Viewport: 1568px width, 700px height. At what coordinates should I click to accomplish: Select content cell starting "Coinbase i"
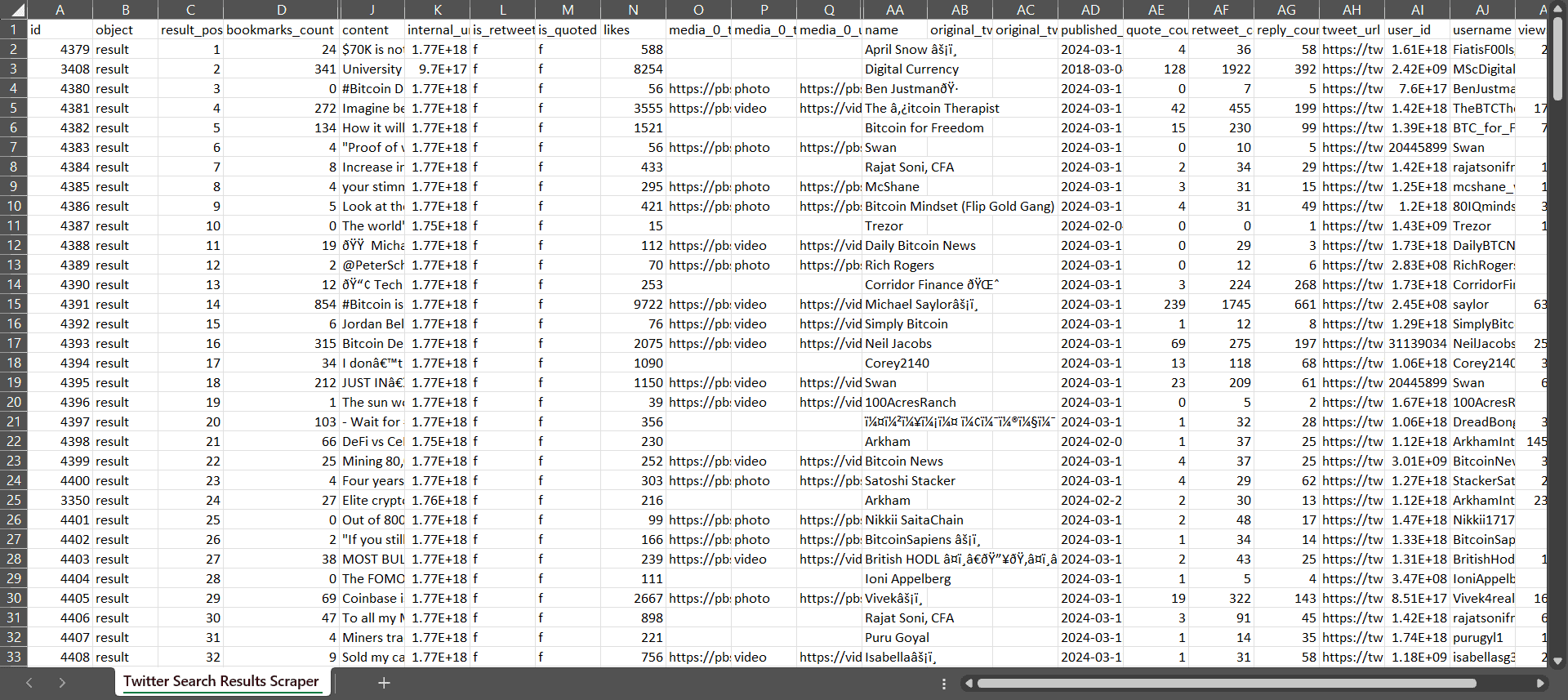[372, 598]
